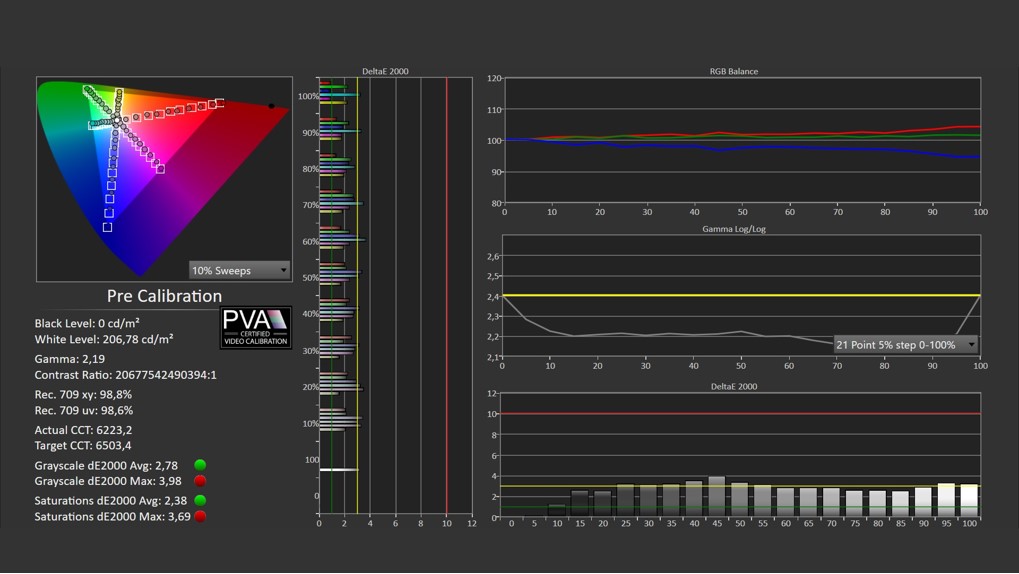Click the 100 bar in bottom DeltaE chart

969,500
